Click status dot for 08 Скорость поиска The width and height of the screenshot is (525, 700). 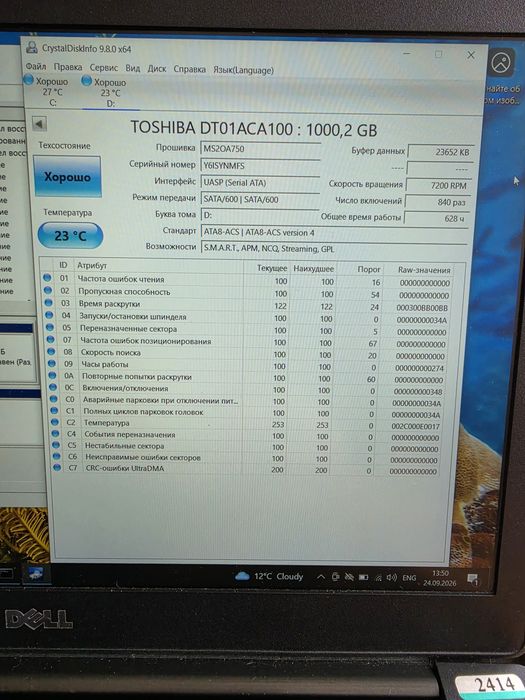(x=51, y=351)
